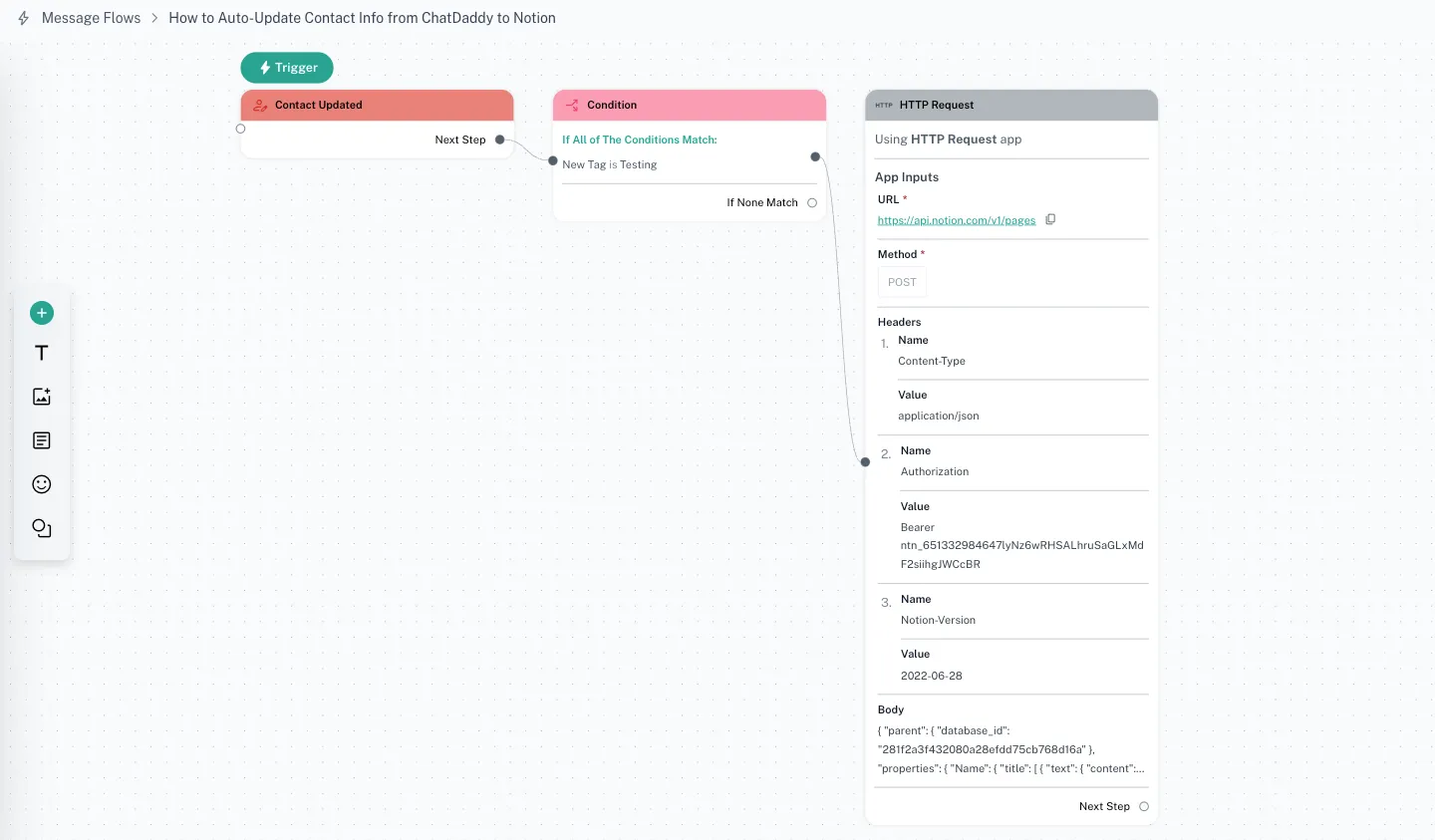The height and width of the screenshot is (840, 1435).
Task: Click Contact Updated left input port
Action: [240, 129]
